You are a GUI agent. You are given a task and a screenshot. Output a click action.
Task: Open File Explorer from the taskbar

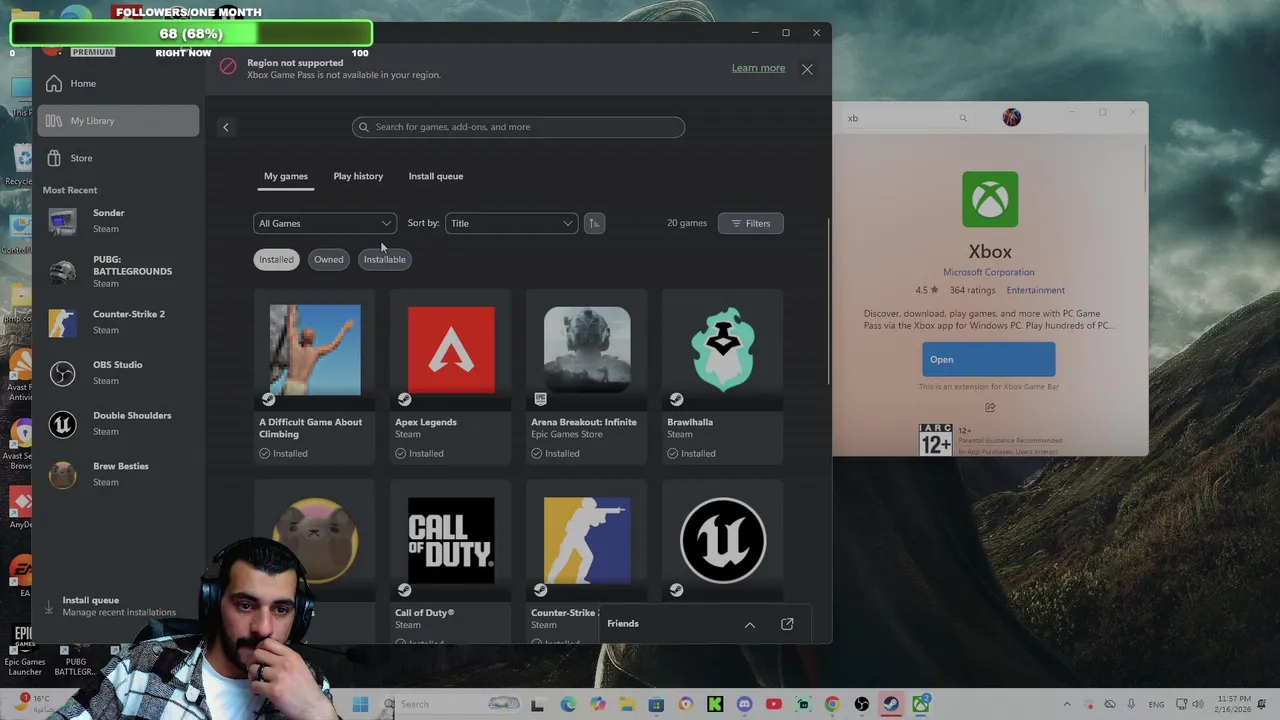point(627,705)
